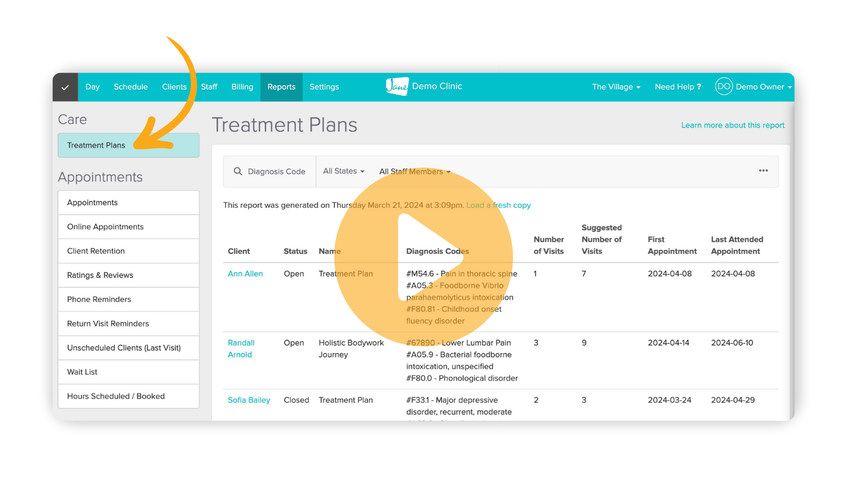Go to the Settings tab
The image size is (850, 494).
point(324,87)
